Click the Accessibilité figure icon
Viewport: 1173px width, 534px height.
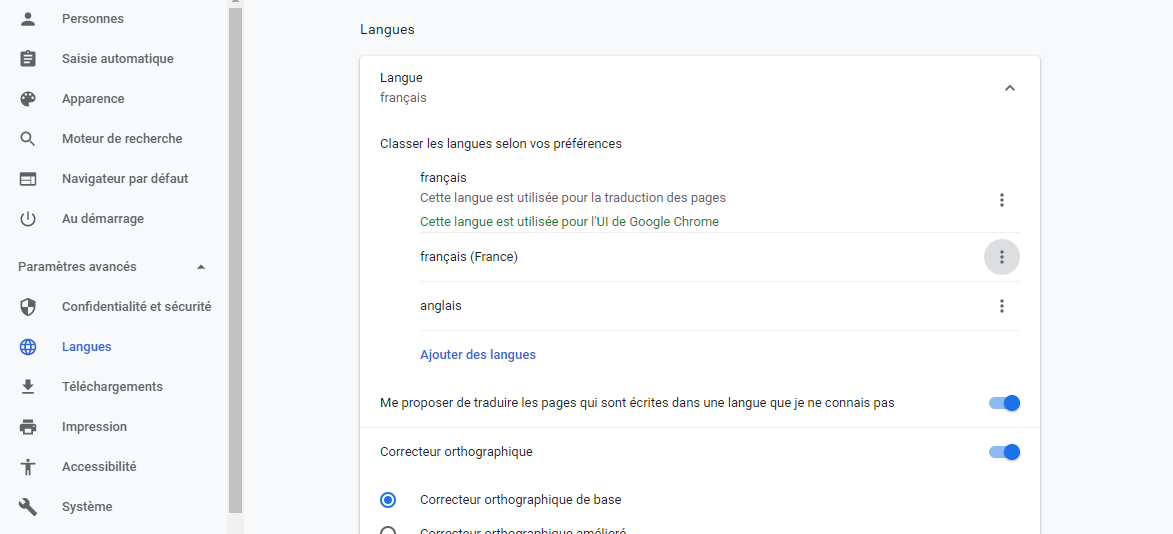click(28, 467)
